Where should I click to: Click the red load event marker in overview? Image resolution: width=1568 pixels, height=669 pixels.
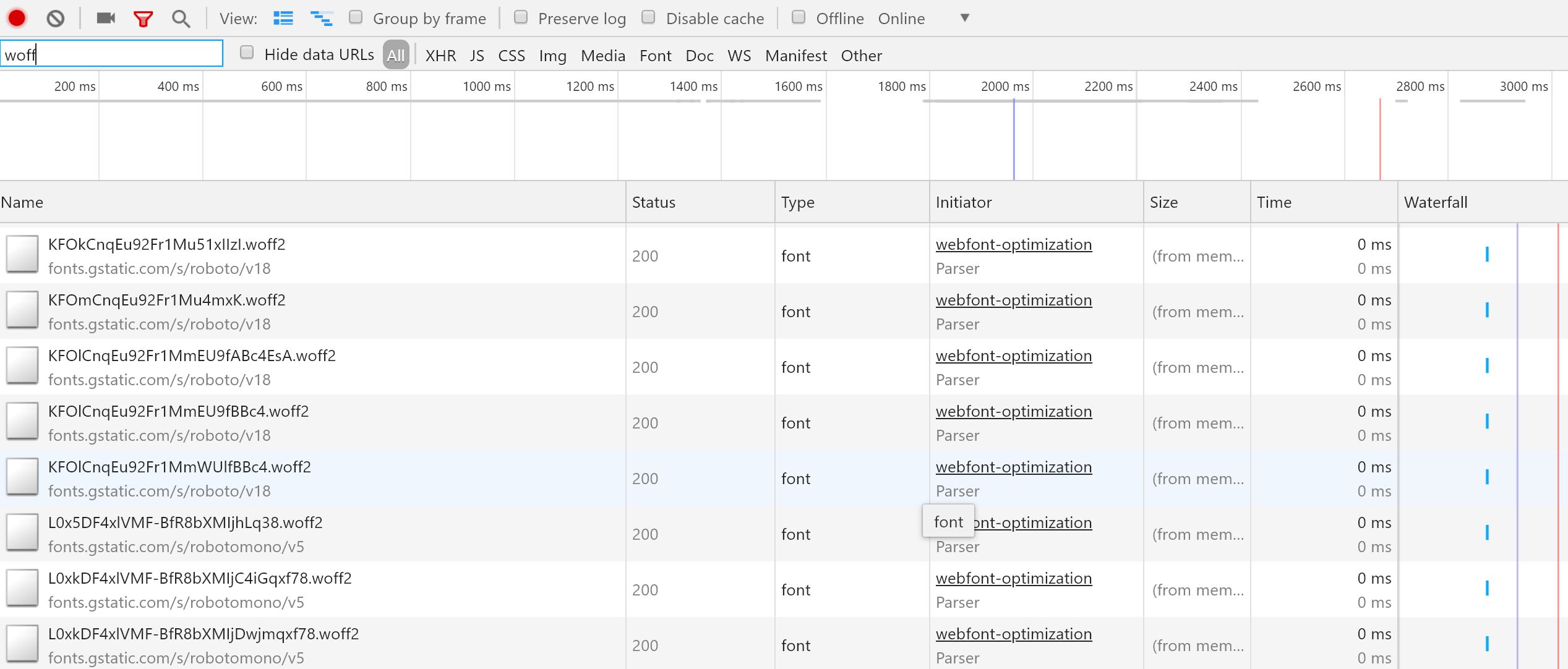(x=1380, y=139)
